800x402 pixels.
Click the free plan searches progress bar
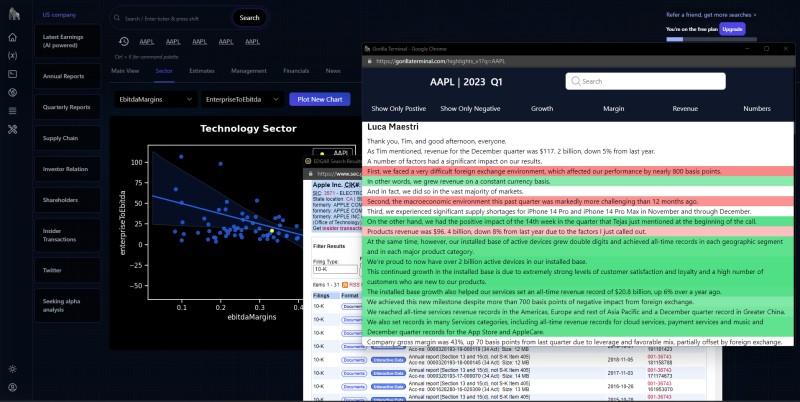pos(711,39)
